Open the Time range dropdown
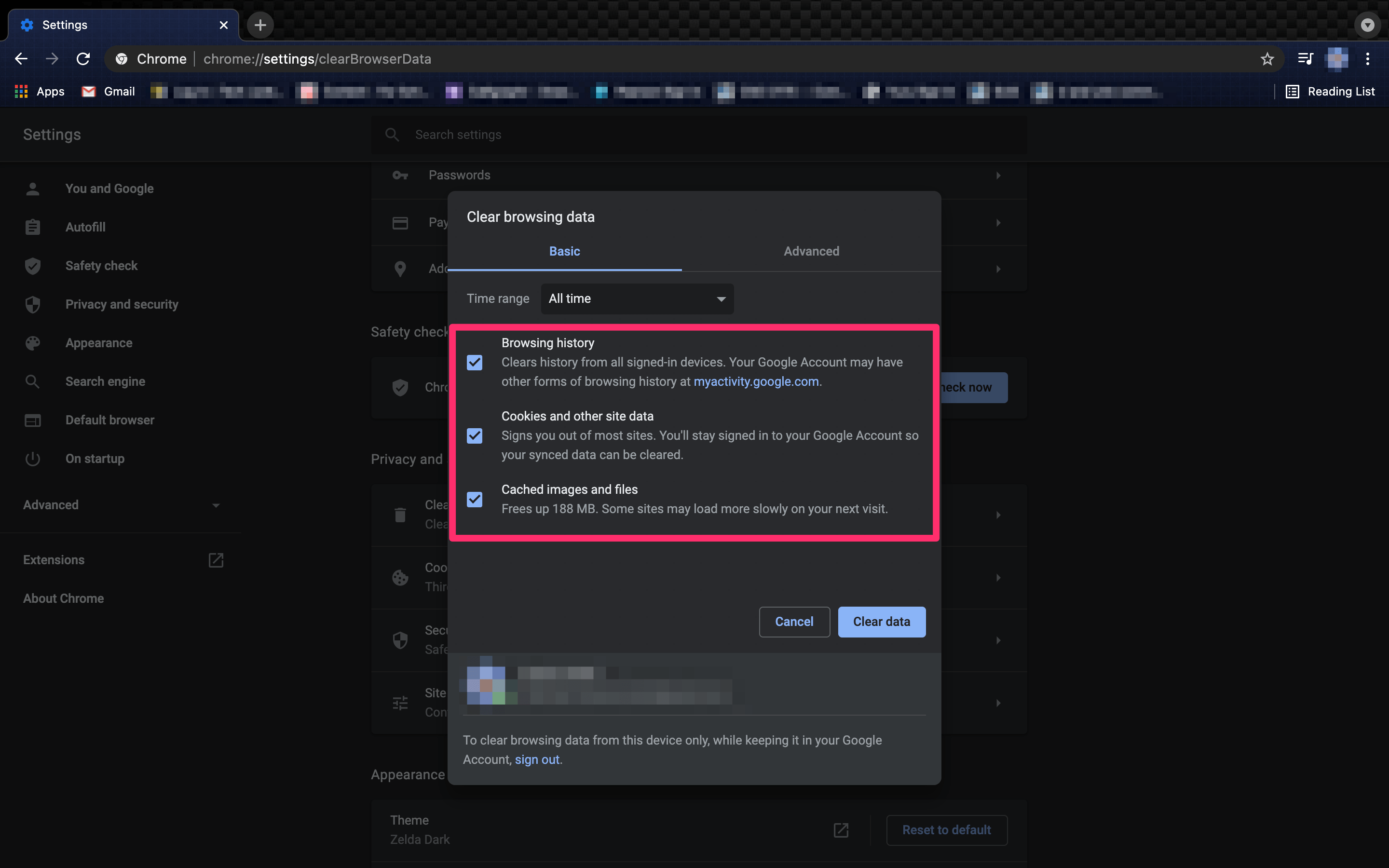 coord(637,298)
